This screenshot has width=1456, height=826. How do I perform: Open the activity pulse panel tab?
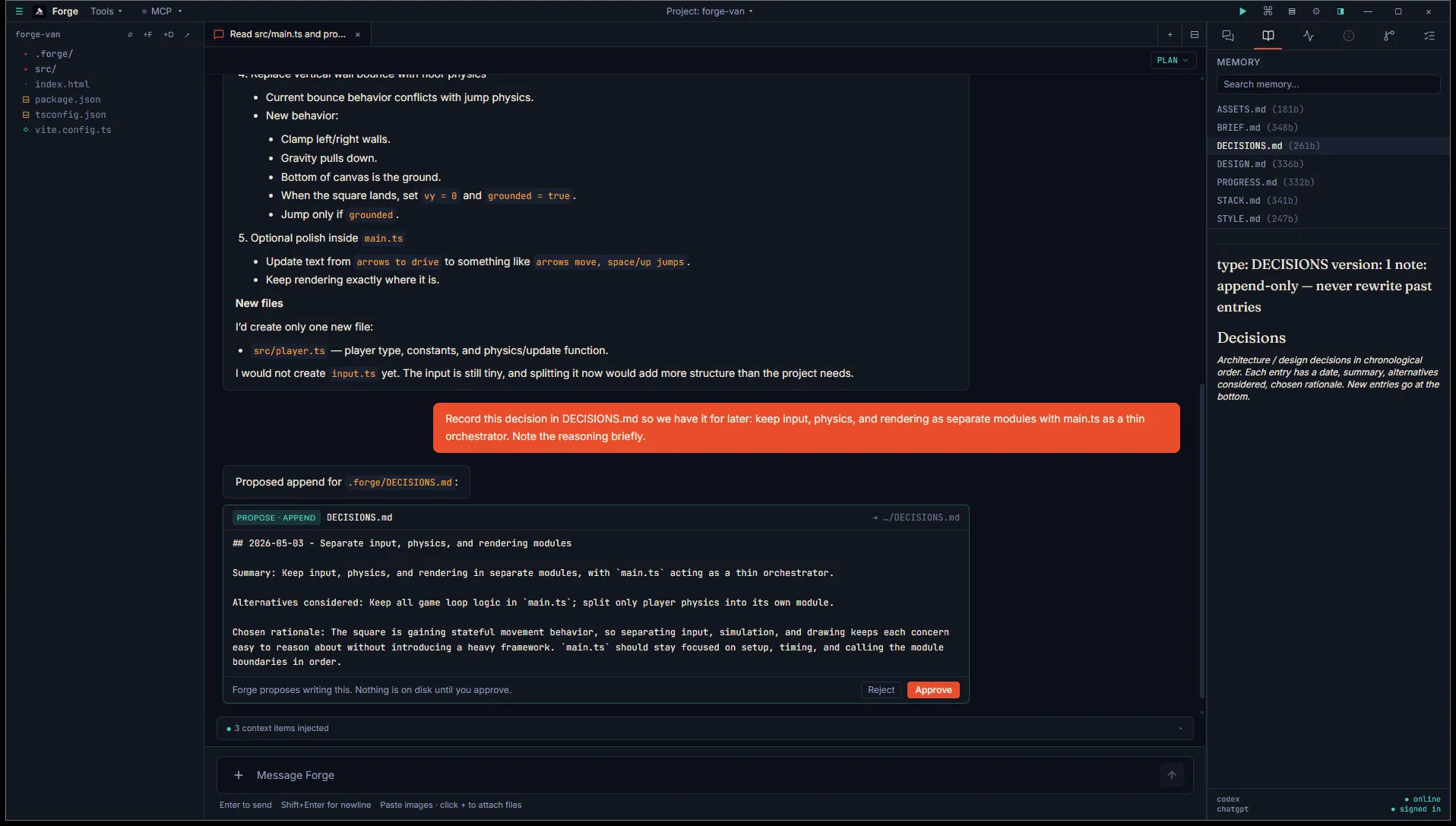tap(1309, 36)
